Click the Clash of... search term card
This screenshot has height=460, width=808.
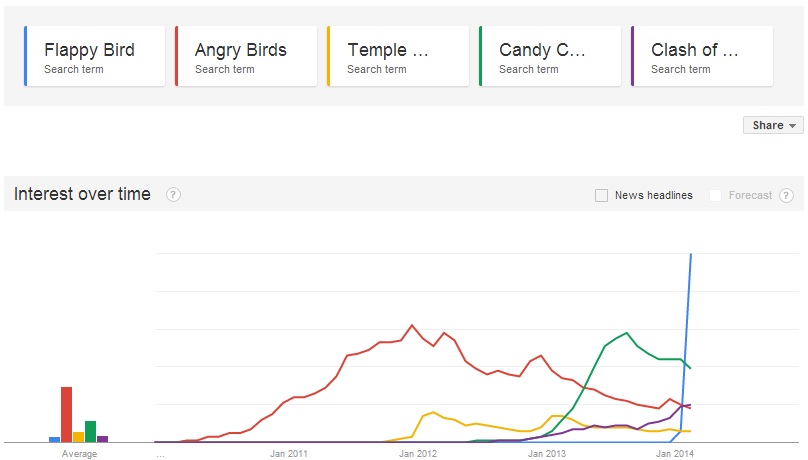click(702, 56)
